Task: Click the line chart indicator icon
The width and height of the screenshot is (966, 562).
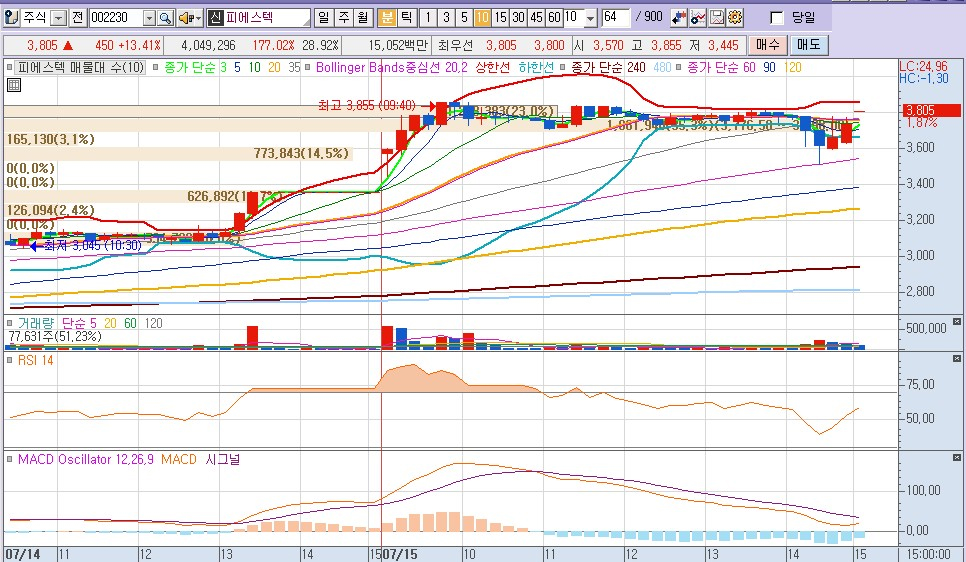Action: (x=698, y=18)
